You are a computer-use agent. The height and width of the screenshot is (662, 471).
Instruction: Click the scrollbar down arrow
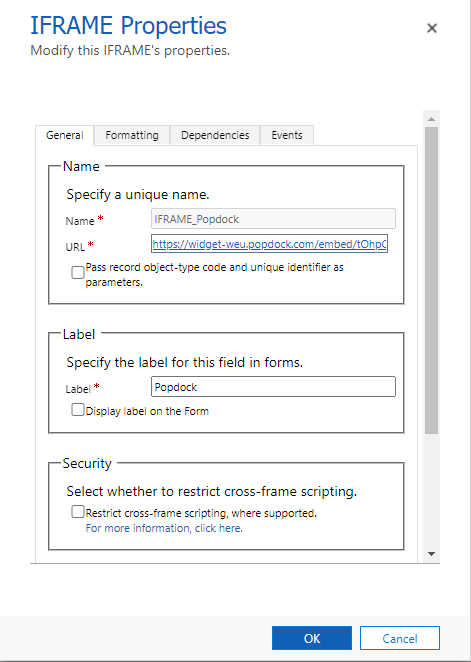tap(431, 554)
